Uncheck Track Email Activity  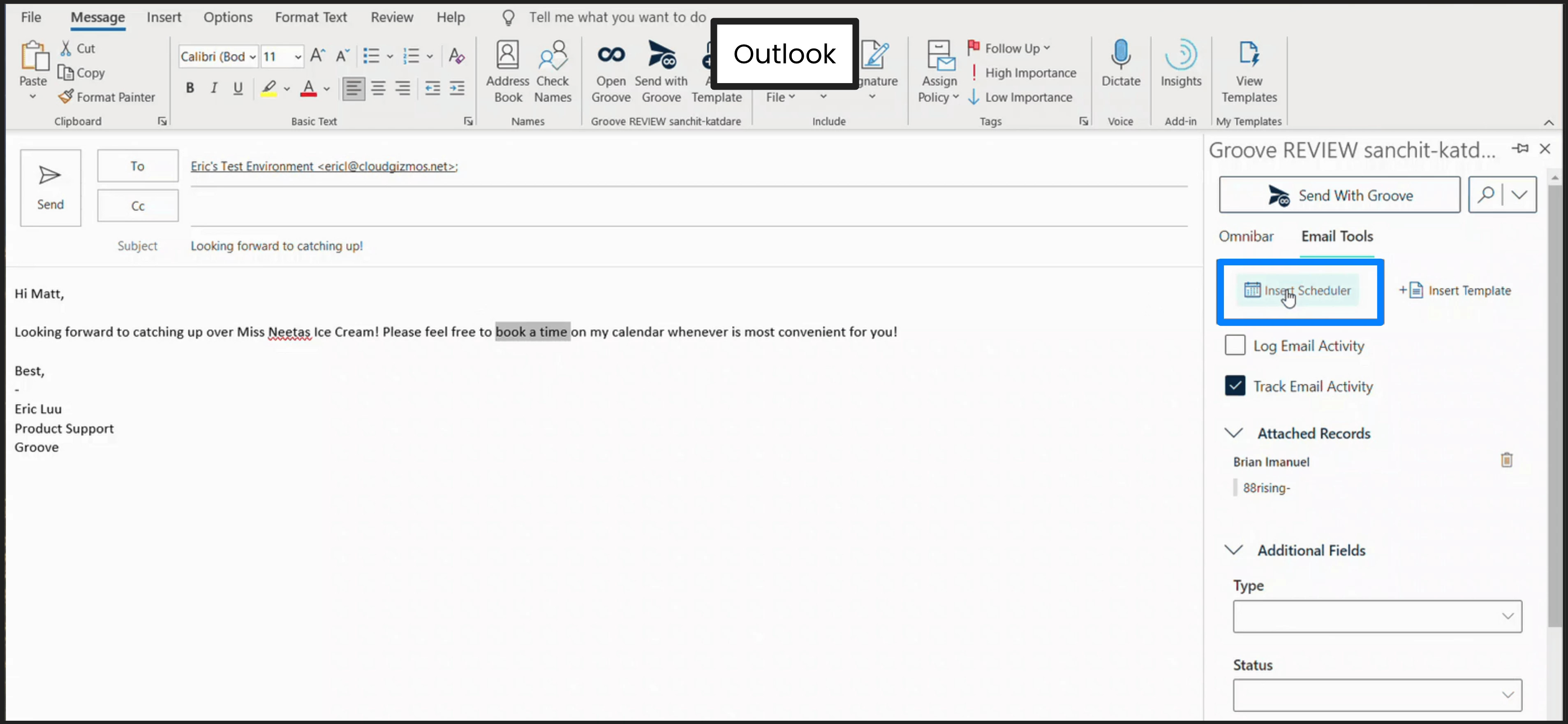1235,385
